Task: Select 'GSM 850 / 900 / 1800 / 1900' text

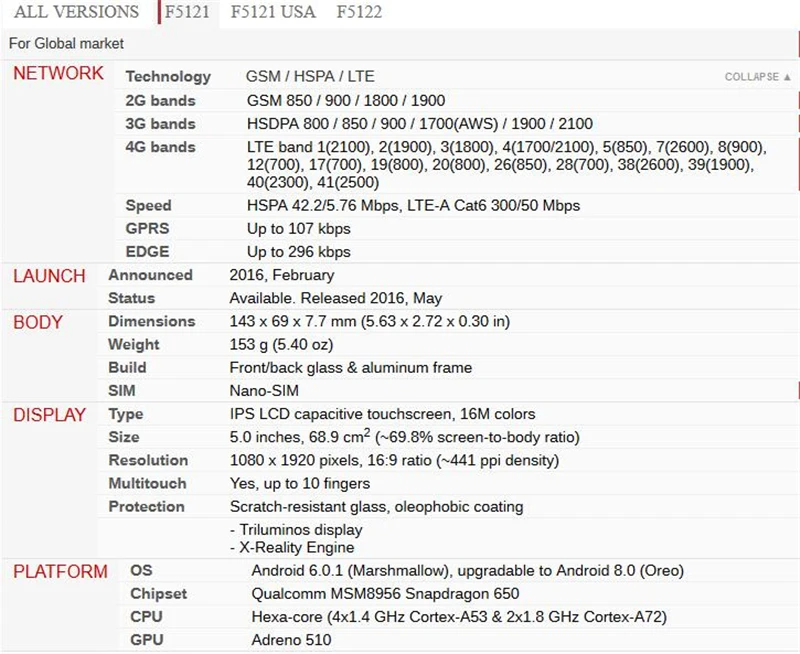Action: point(346,100)
